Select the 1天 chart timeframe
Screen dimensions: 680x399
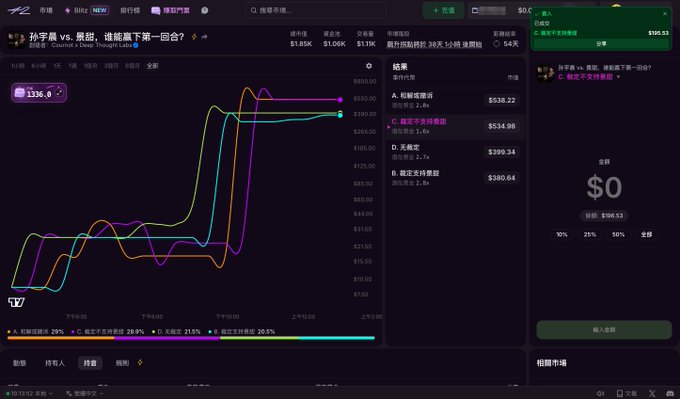point(57,66)
